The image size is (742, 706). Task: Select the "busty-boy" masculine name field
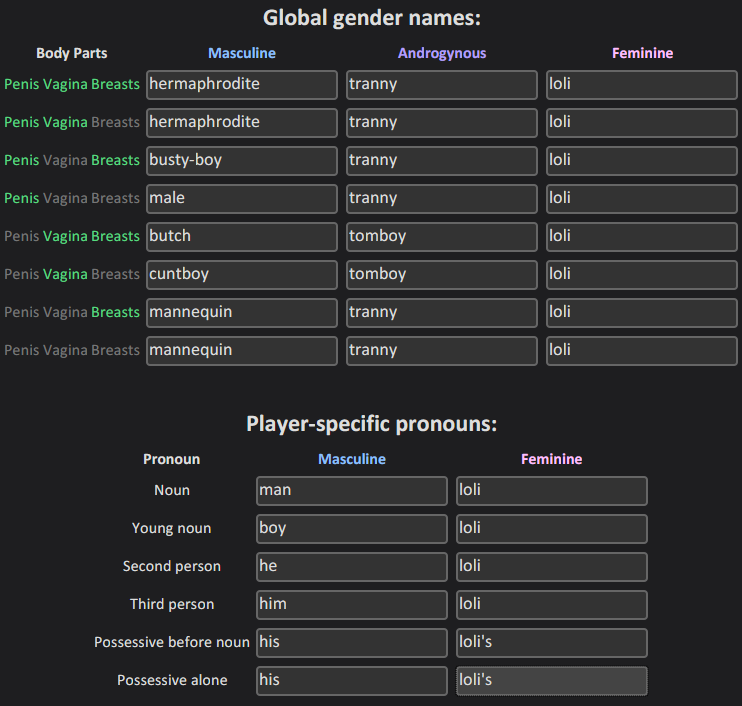[x=241, y=161]
